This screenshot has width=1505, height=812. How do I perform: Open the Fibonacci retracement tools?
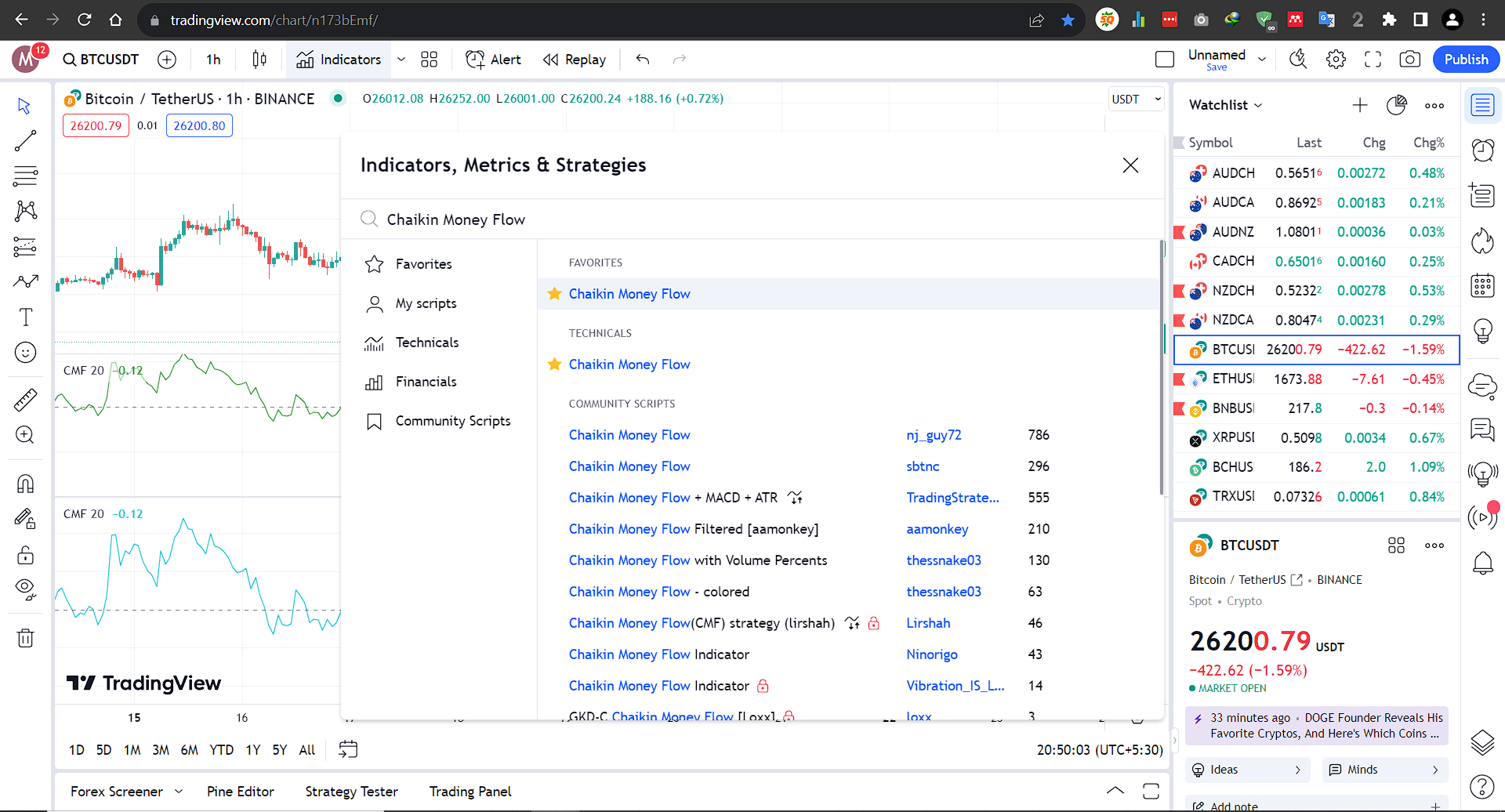point(25,176)
